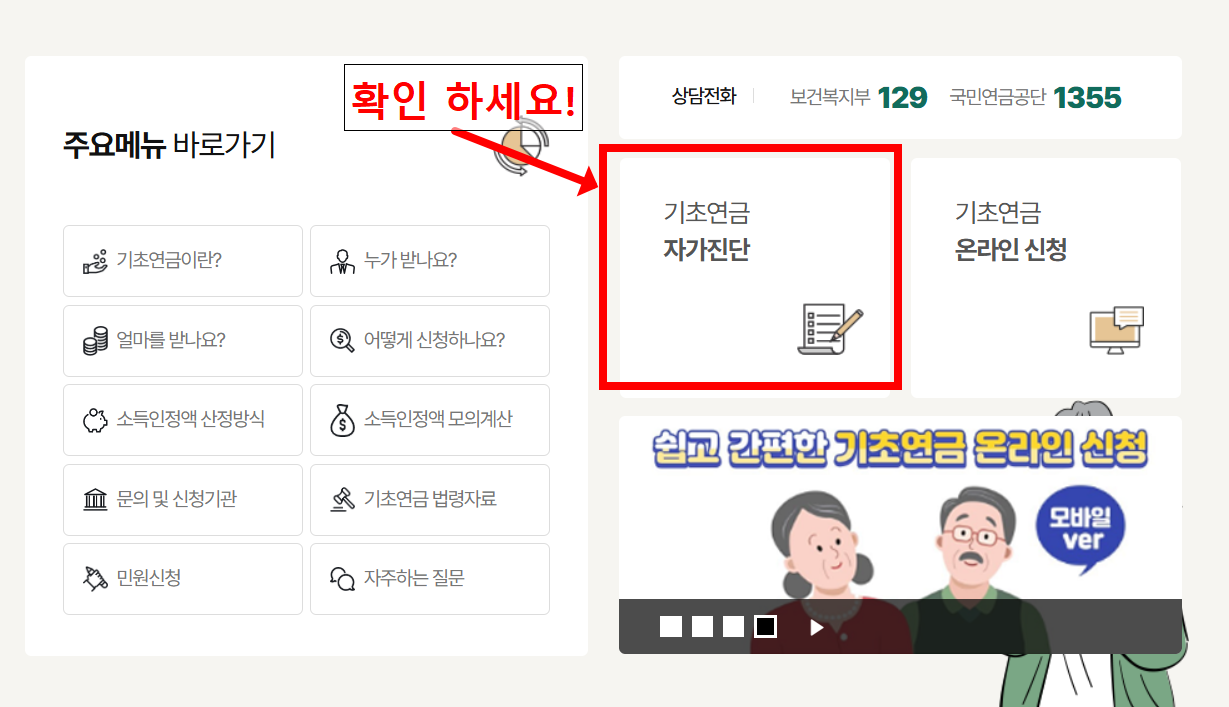Click the gavel icon beside 기초연금 법령자료
Screen dimensions: 1229x707
point(344,500)
